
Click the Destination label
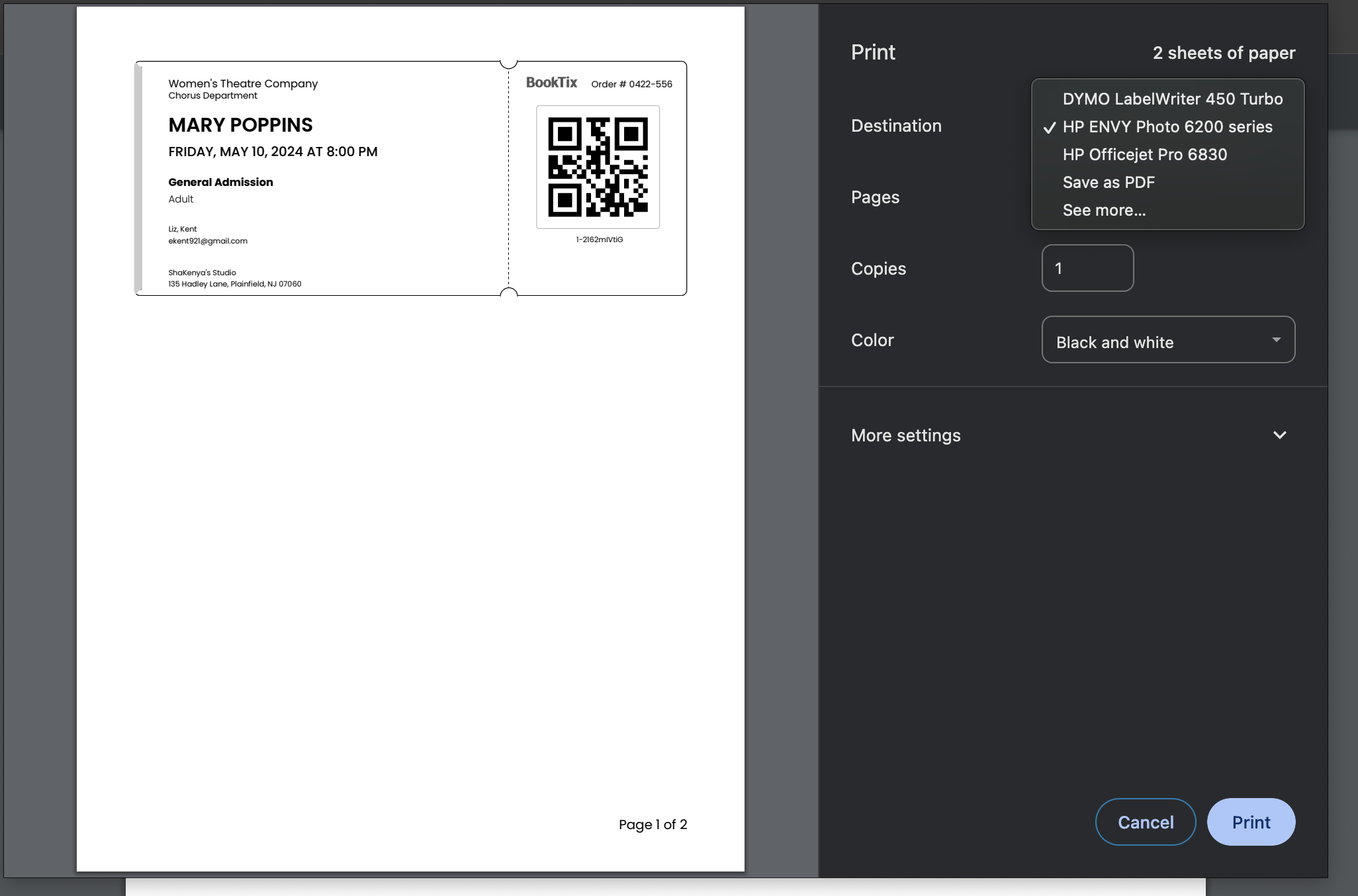(x=896, y=126)
